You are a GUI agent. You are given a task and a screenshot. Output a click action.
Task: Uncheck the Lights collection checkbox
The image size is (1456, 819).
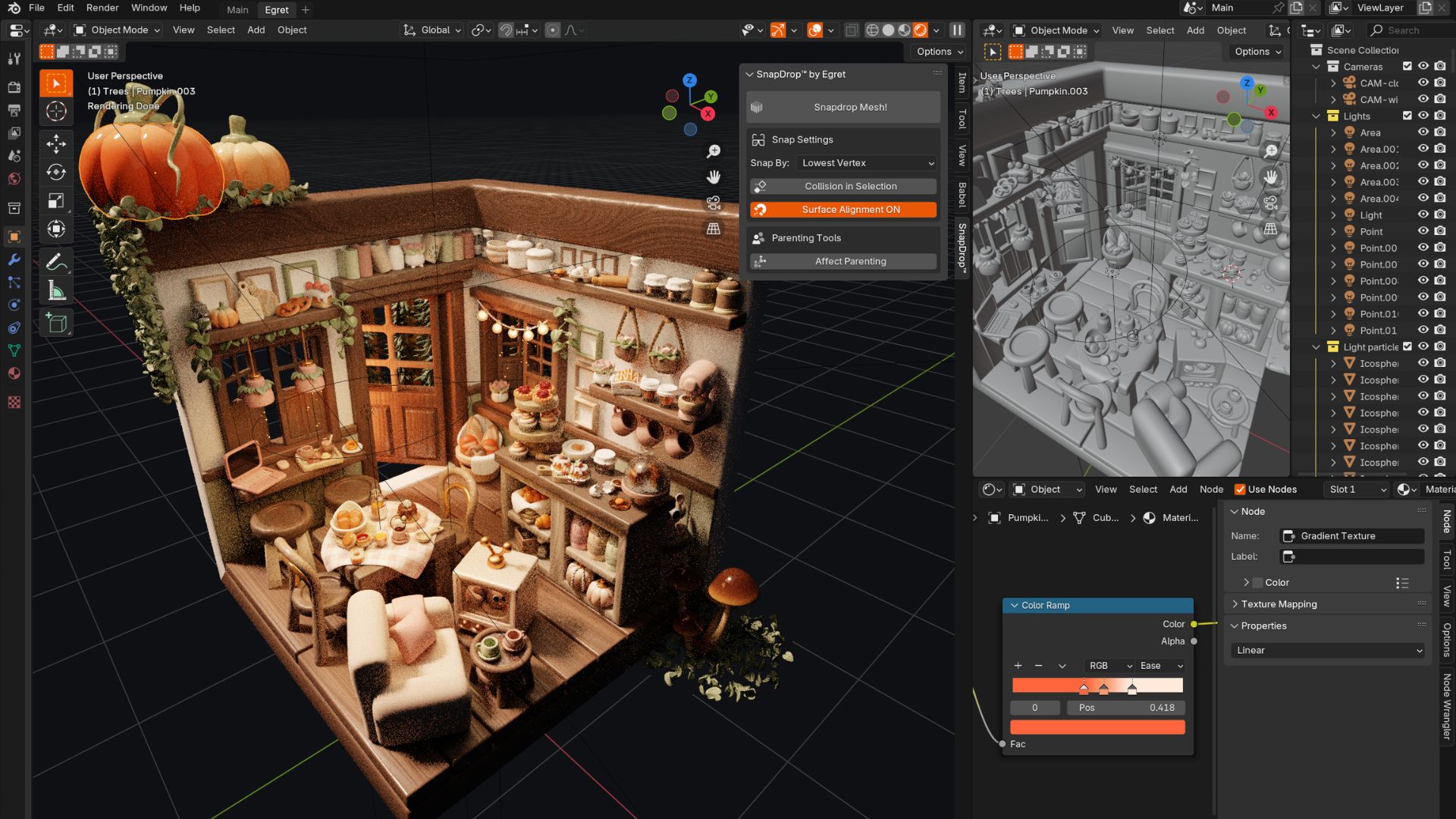click(1407, 116)
